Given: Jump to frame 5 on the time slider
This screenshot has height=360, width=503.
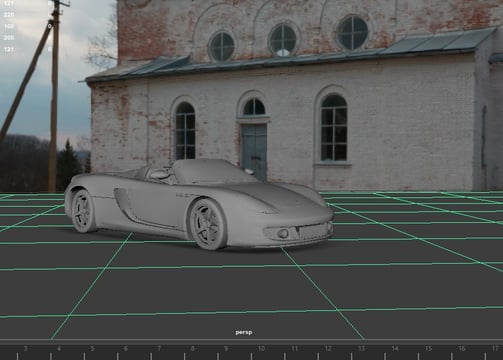Looking at the screenshot, I should coord(92,349).
